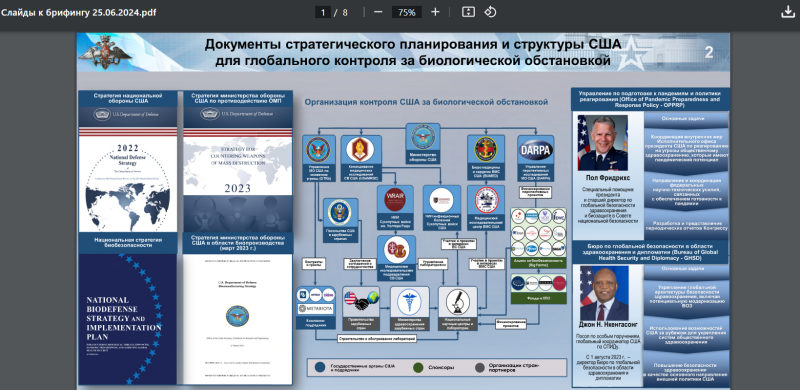Click the Biomanufacturing Strategy document cover
Image resolution: width=800 pixels, height=390 pixels.
tap(238, 319)
